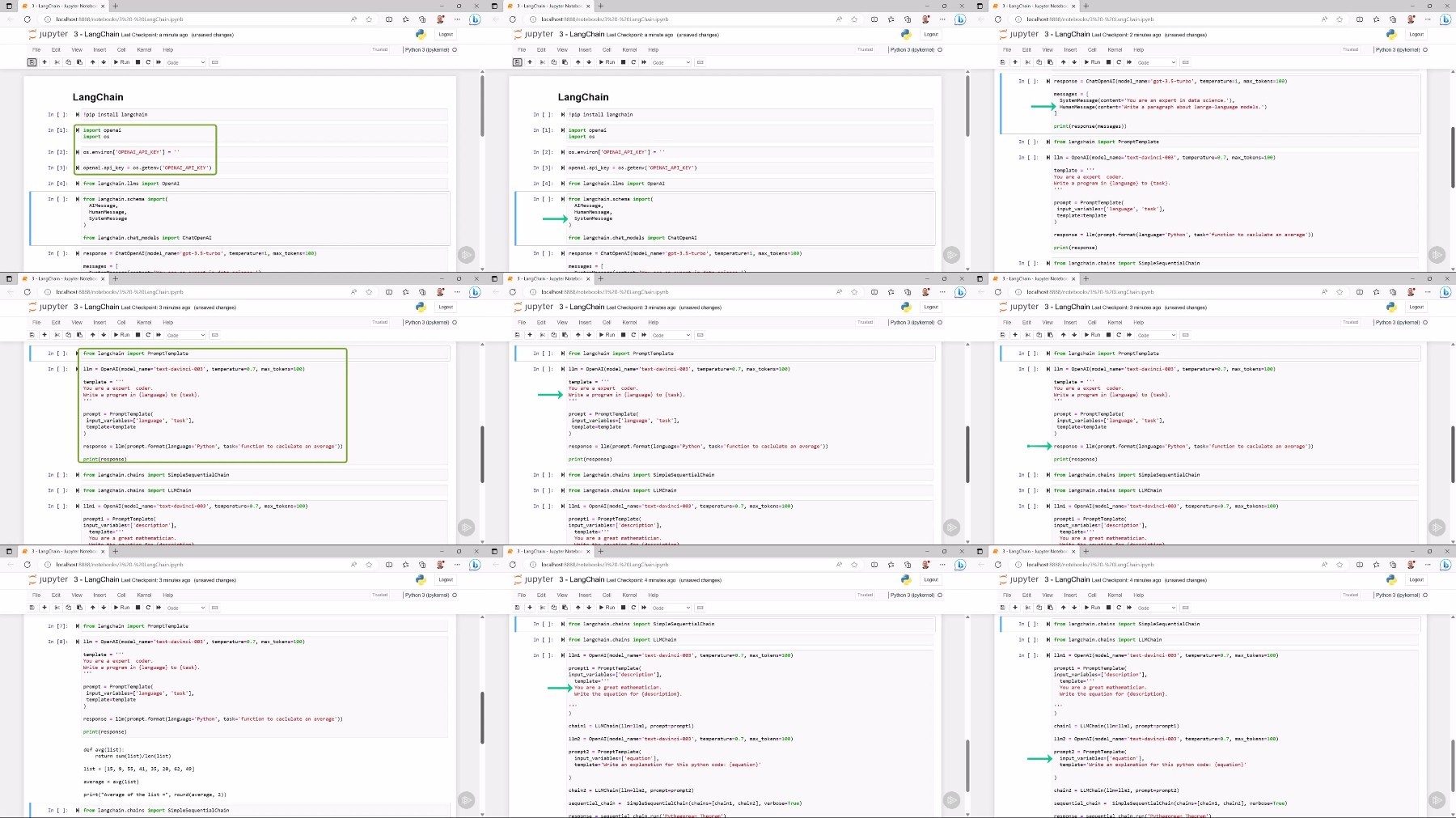Add page to favorites in the bottom-left window
The width and height of the screenshot is (1456, 818).
[x=369, y=565]
